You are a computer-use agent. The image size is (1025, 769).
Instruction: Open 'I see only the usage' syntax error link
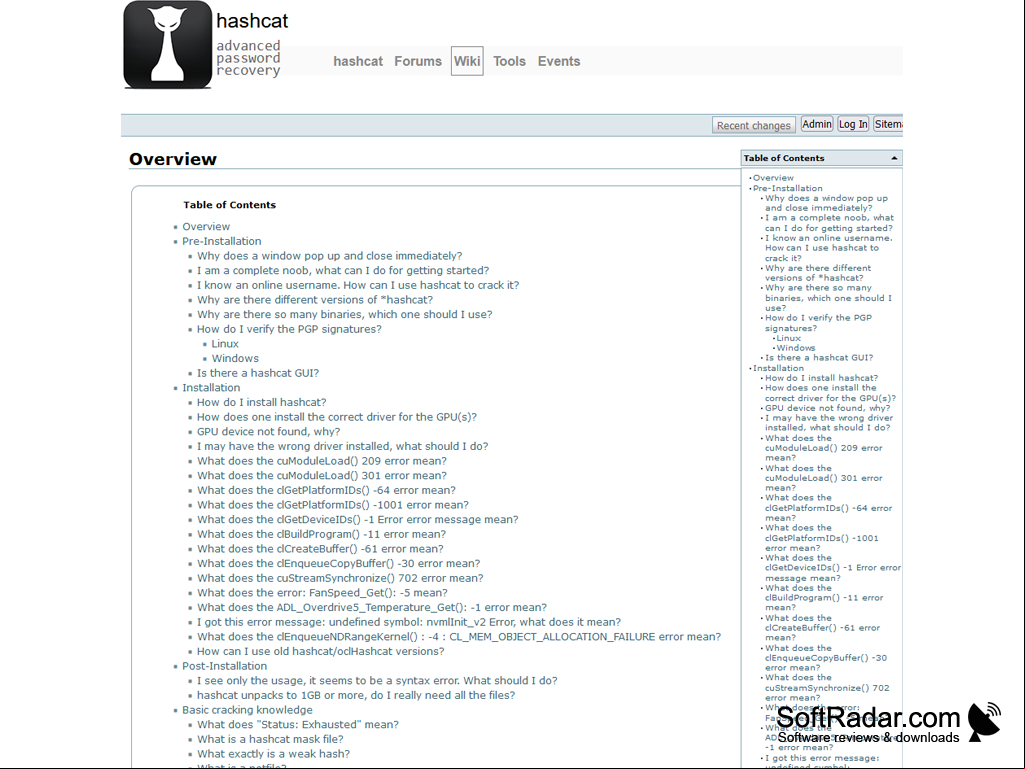[x=377, y=681]
